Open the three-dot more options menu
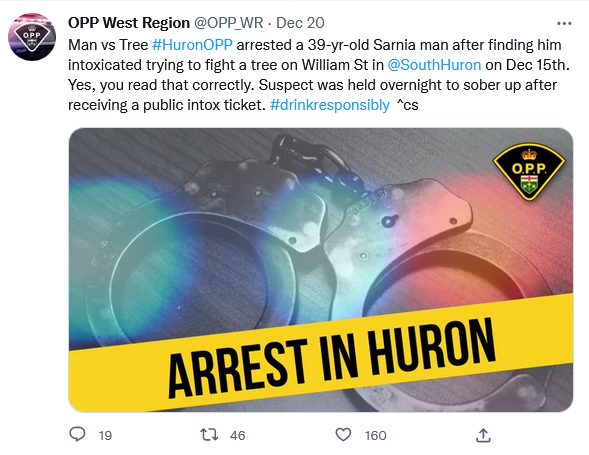The width and height of the screenshot is (589, 455). [x=564, y=23]
